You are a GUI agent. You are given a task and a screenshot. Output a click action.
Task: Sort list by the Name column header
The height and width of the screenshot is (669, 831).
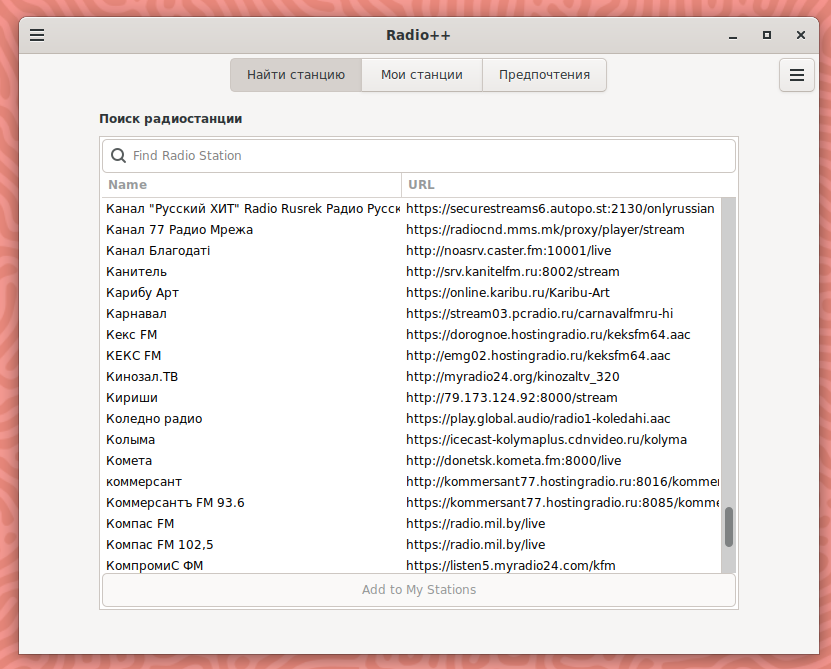point(252,184)
